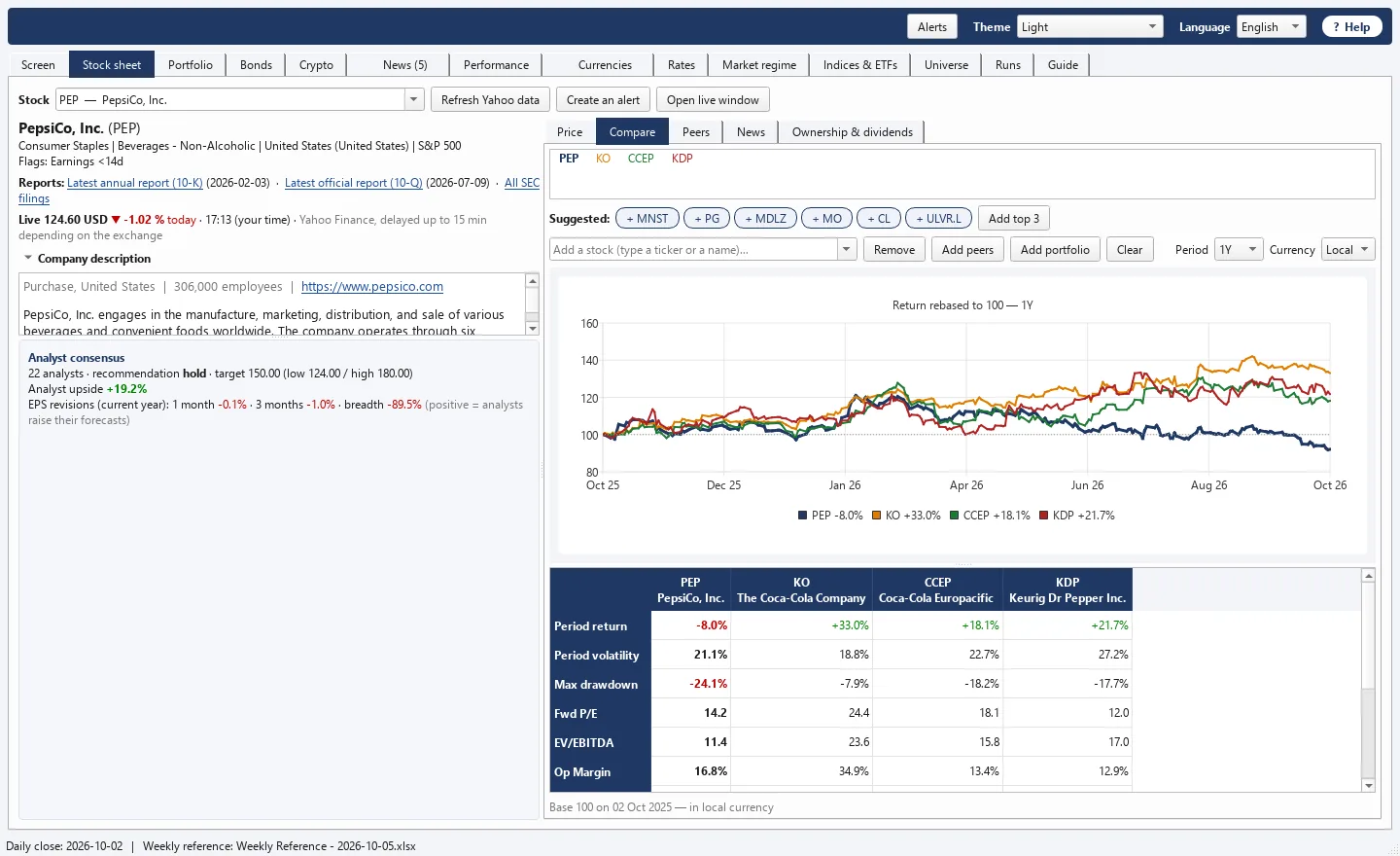1400x856 pixels.
Task: Open the Alerts button
Action: click(932, 27)
